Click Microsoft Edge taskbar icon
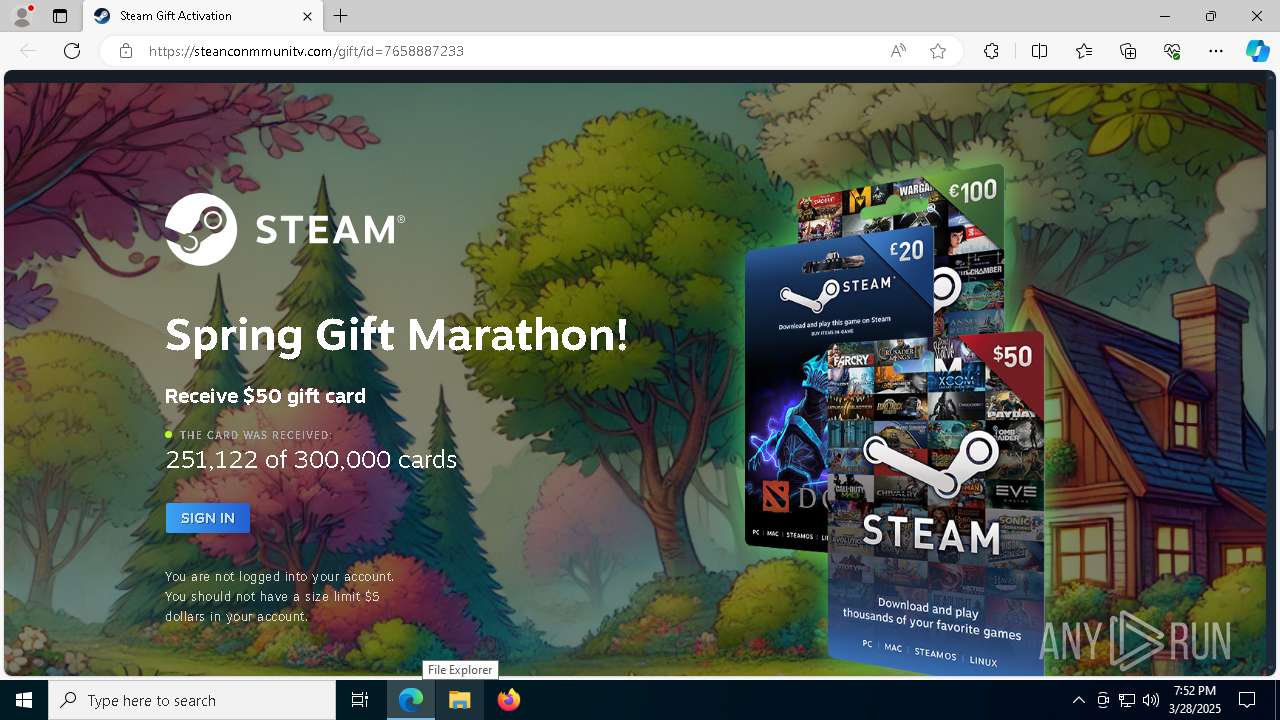This screenshot has width=1280, height=720. [x=411, y=700]
